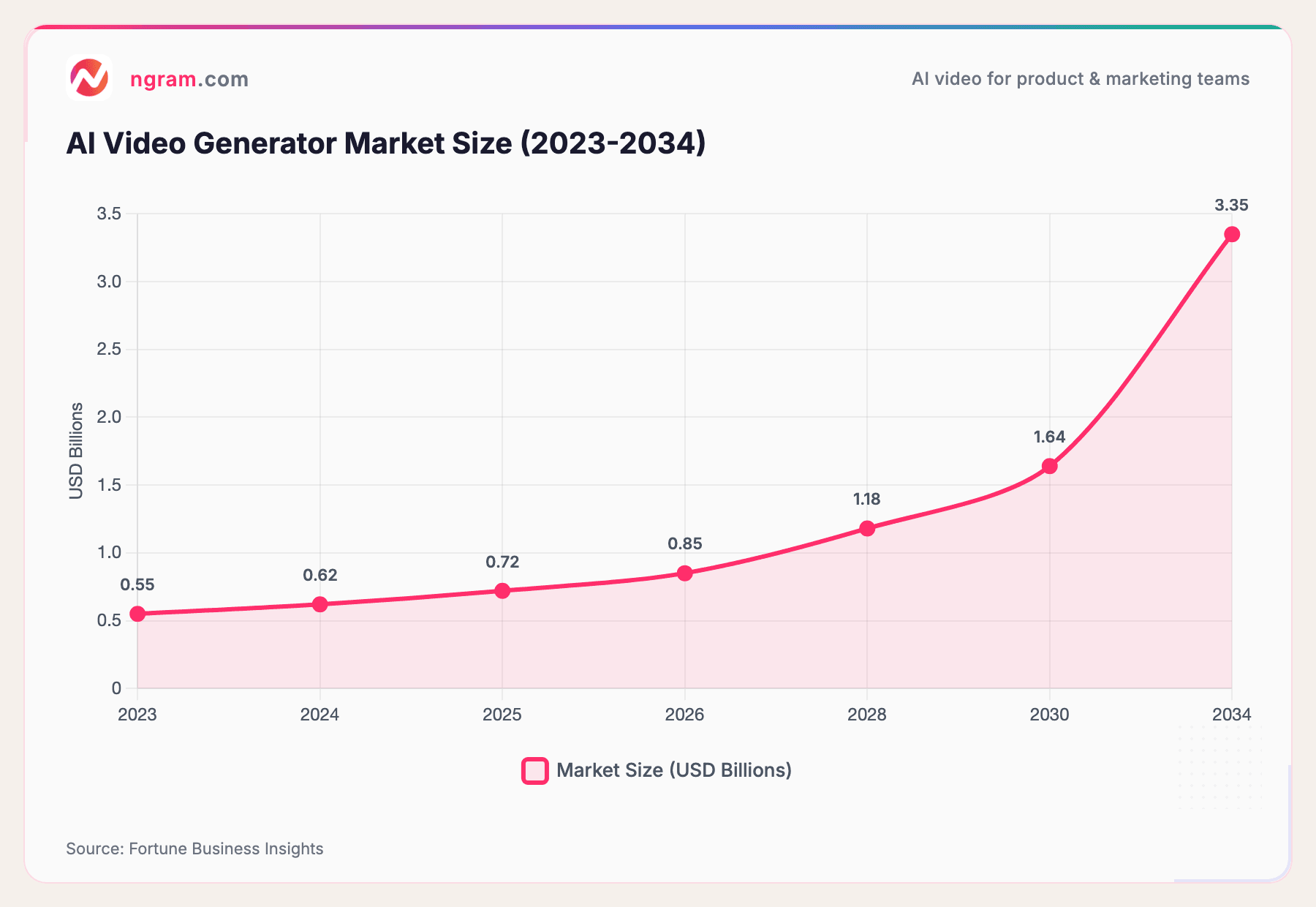Click the Fortune Business Insights source link

pos(194,849)
